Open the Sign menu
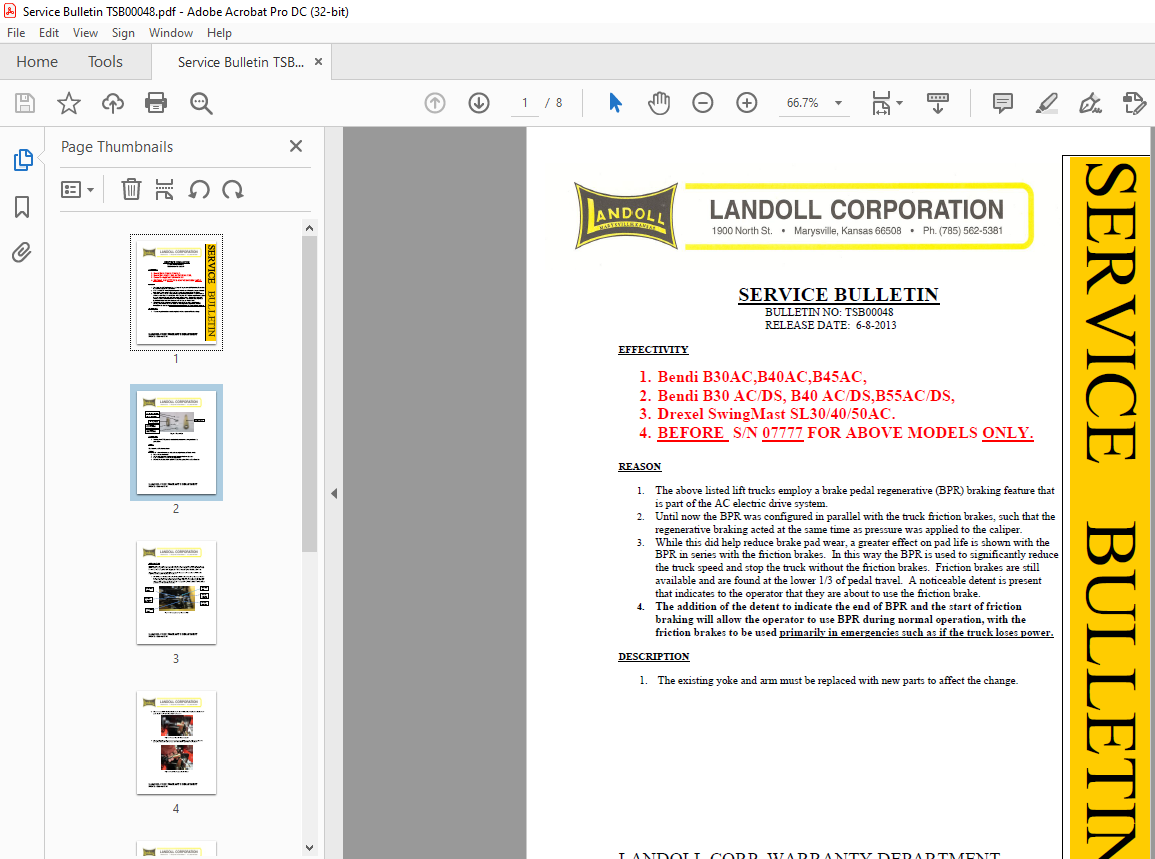This screenshot has height=859, width=1155. (x=123, y=32)
